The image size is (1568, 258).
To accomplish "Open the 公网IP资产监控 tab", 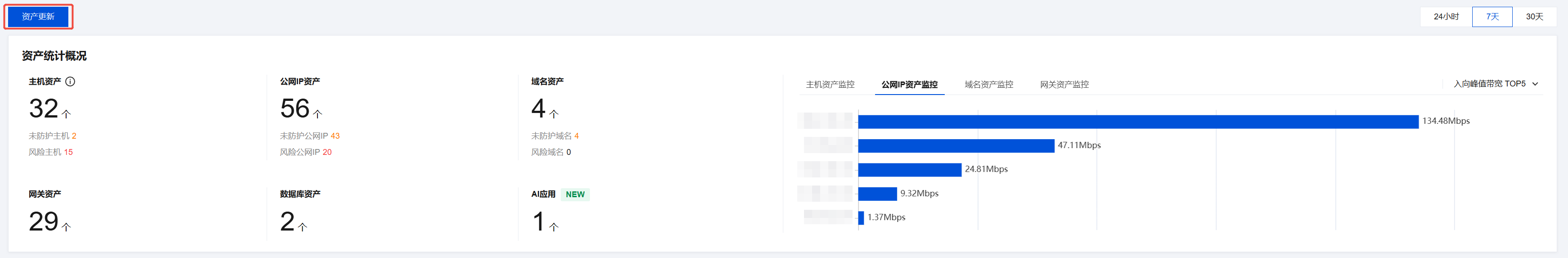I will (x=909, y=85).
